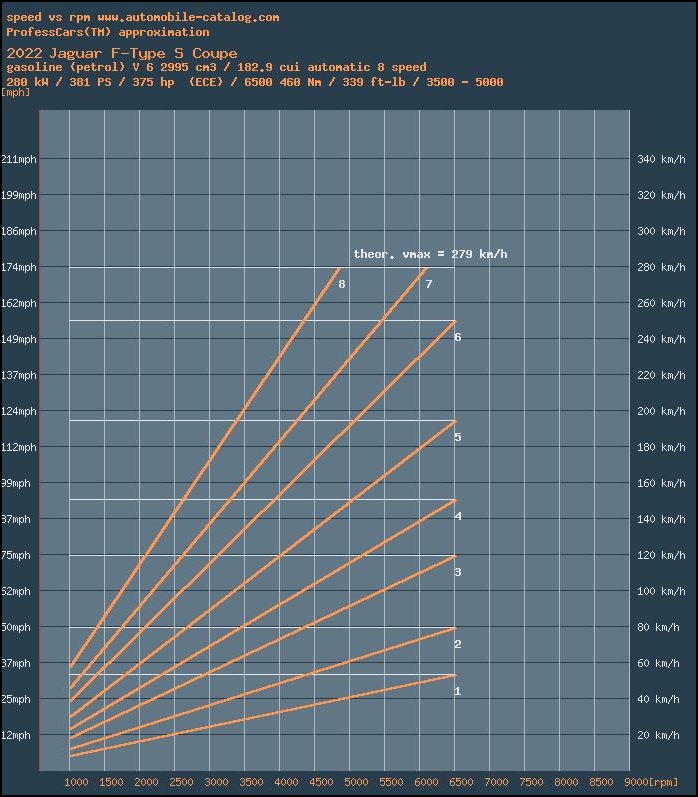Click gear label 5 on the chart

(x=458, y=437)
